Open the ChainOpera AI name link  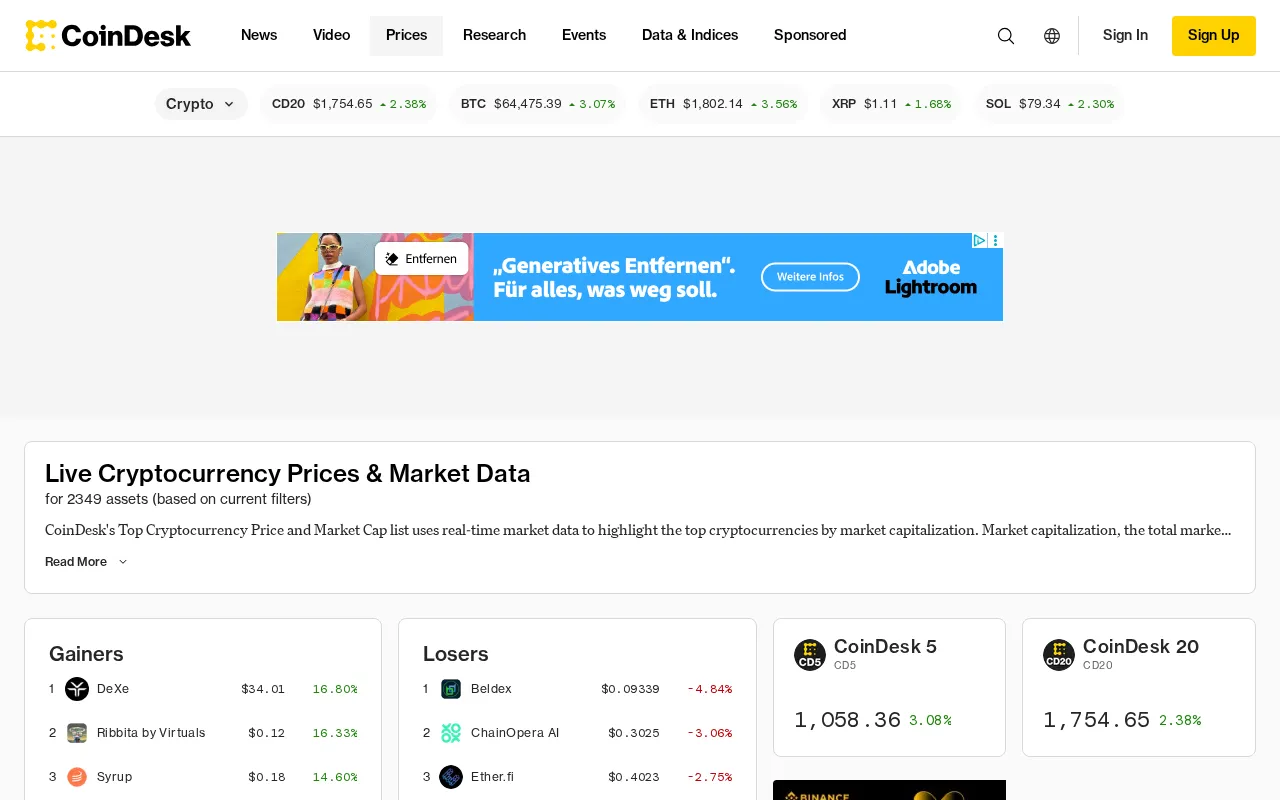[515, 733]
